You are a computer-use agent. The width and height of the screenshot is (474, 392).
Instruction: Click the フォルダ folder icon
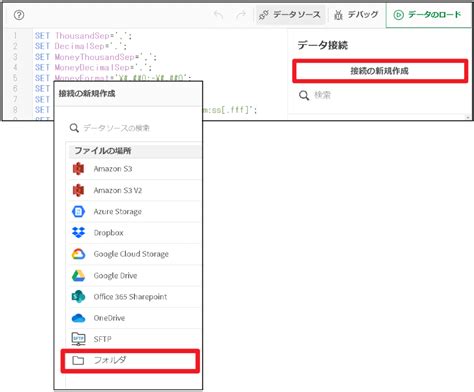tap(78, 360)
